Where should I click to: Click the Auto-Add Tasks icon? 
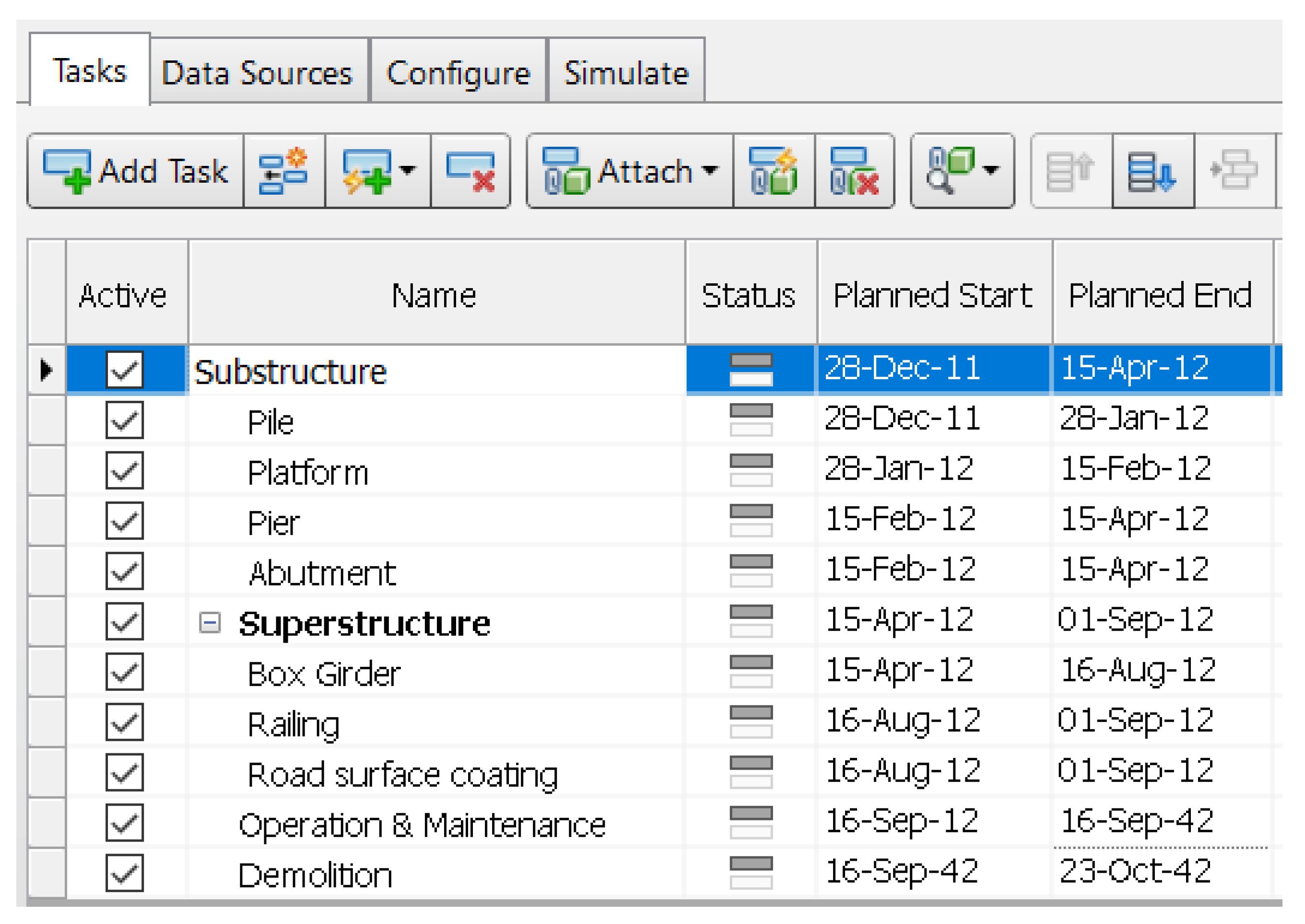tap(366, 171)
